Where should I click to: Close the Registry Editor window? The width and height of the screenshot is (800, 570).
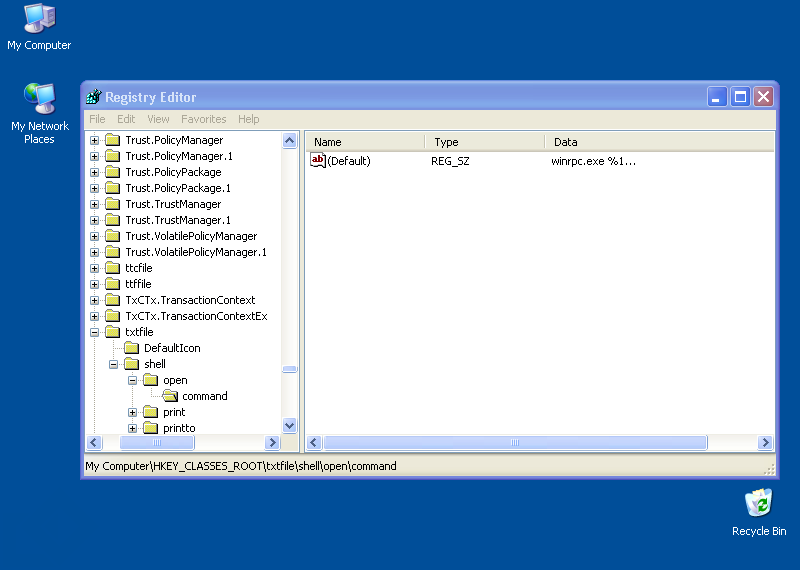[x=763, y=96]
